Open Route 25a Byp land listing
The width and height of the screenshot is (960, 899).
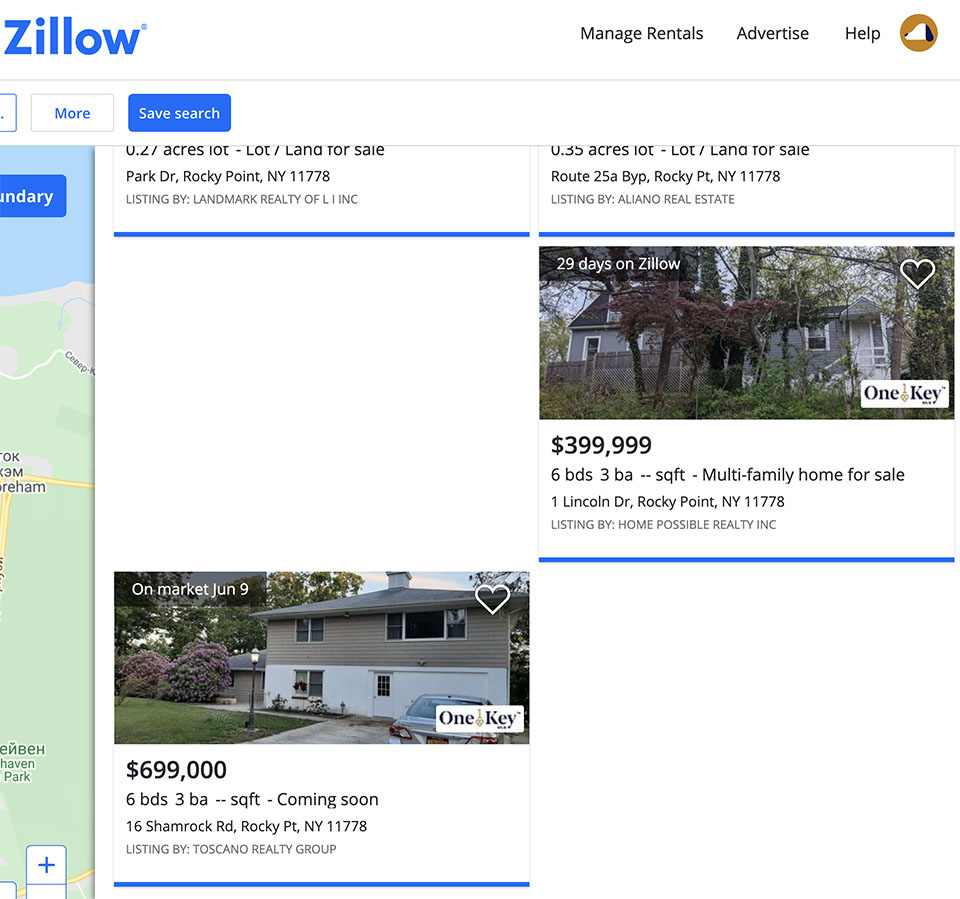pos(666,176)
